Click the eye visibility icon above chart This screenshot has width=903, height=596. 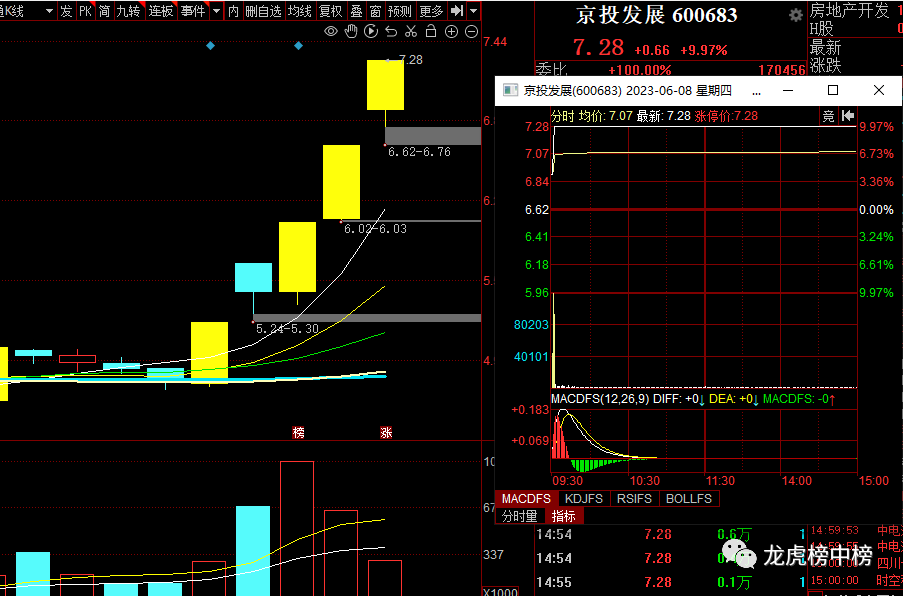[x=331, y=32]
